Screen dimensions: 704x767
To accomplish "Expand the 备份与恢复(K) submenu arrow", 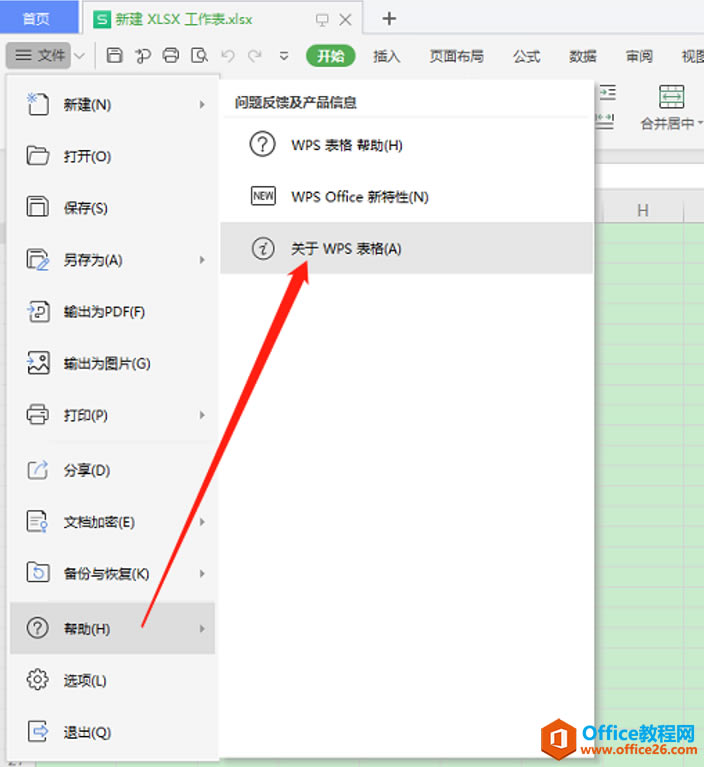I will pyautogui.click(x=202, y=573).
